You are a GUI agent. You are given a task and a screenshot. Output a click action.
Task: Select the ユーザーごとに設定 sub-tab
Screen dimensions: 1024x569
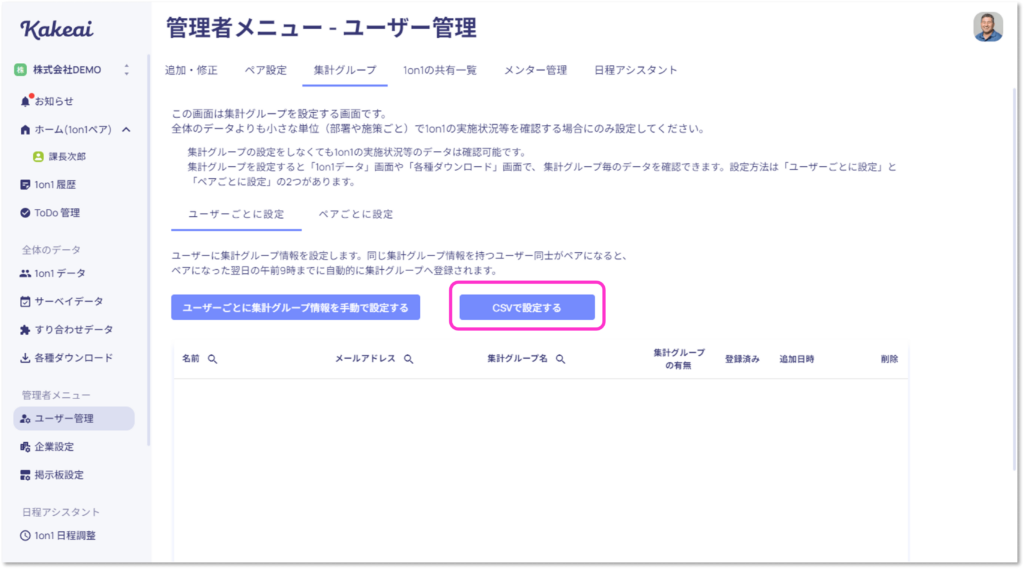pos(236,214)
